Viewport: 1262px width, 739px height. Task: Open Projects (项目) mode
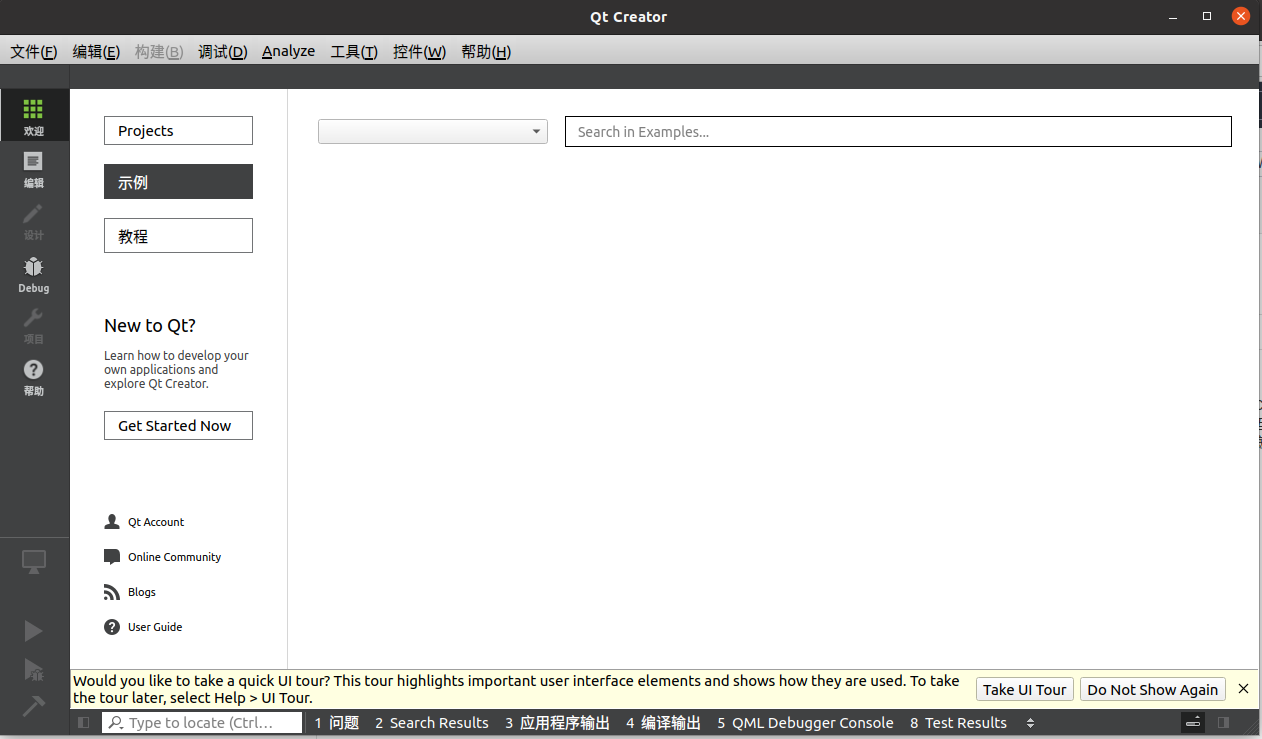34,326
